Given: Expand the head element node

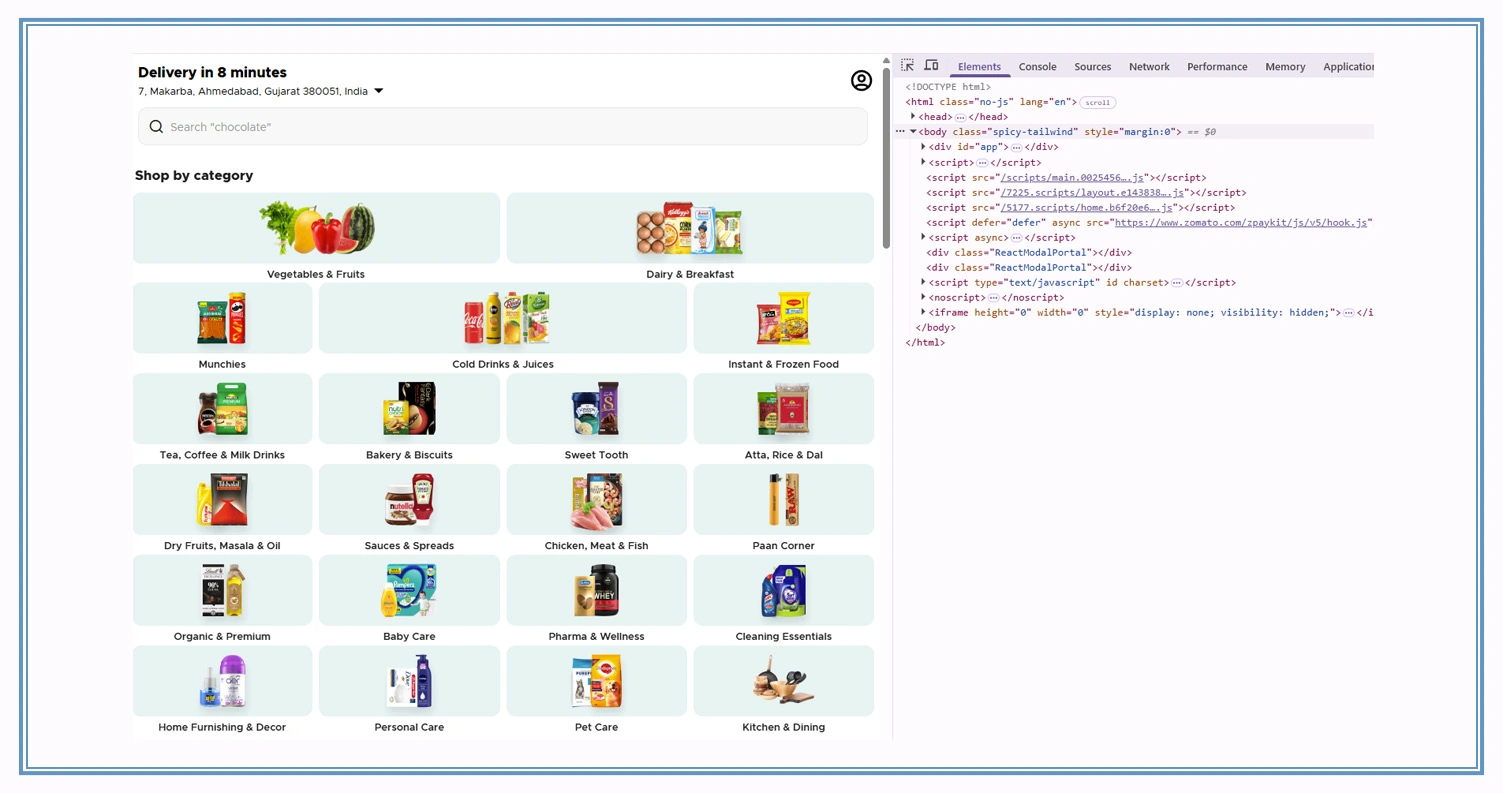Looking at the screenshot, I should (914, 116).
